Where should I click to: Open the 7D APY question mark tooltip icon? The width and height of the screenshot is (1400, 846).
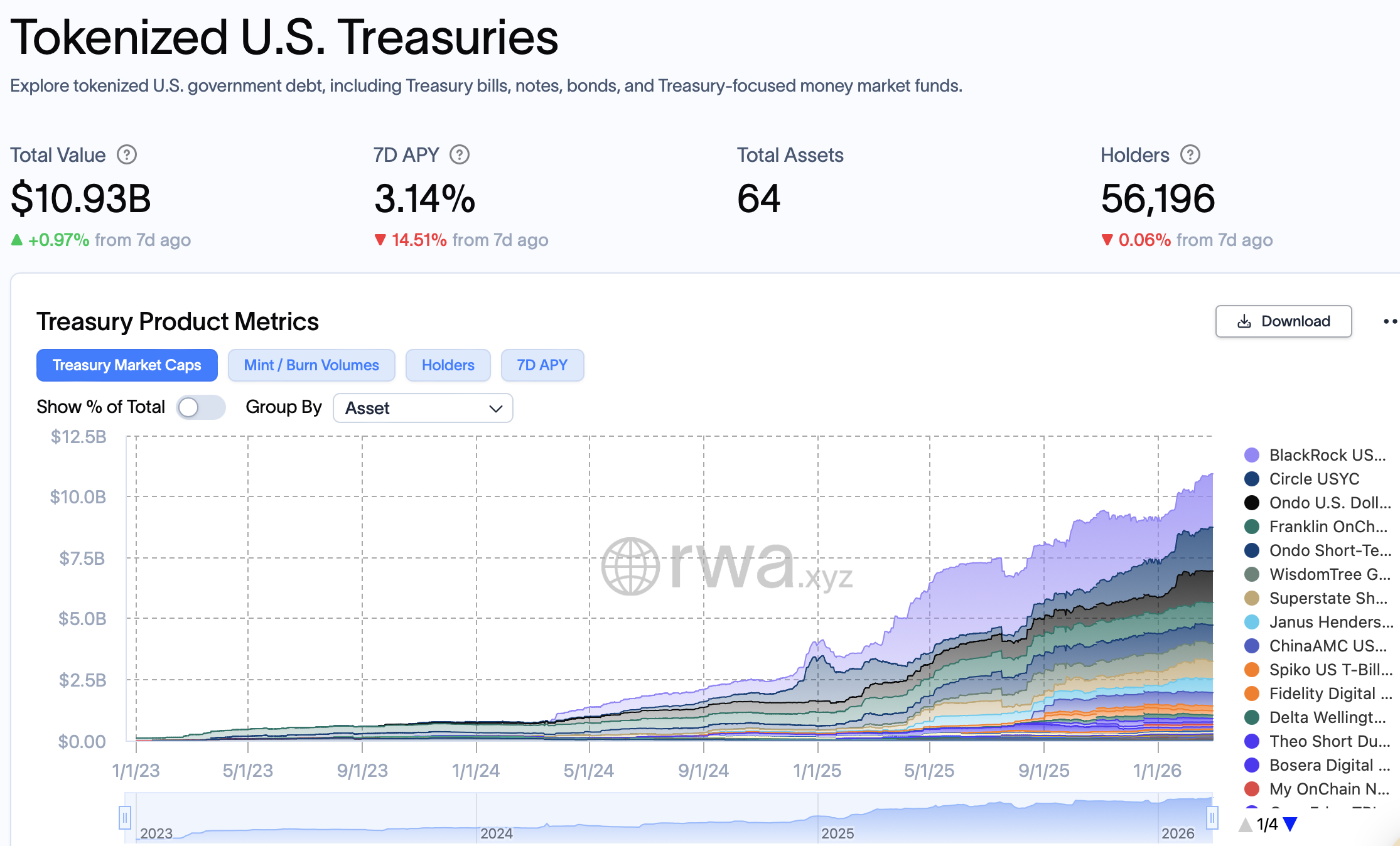(459, 154)
